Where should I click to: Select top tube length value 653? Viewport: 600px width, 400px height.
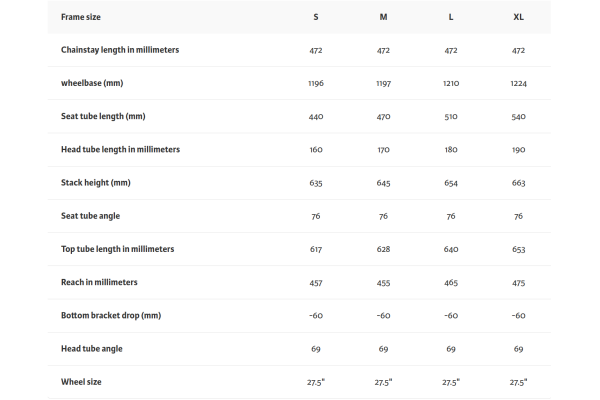(x=518, y=250)
